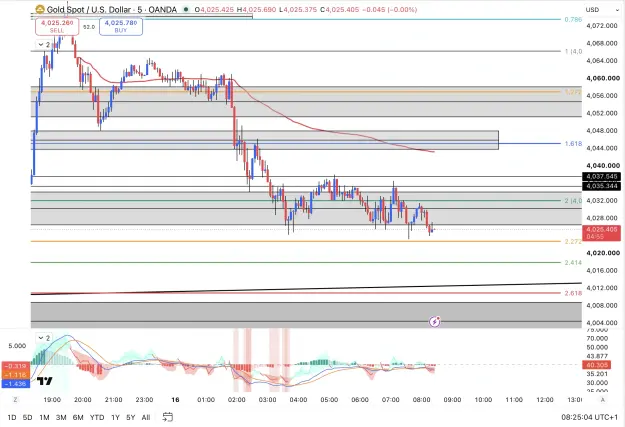Open the Go to date calendar icon
Viewport: 625px width, 427px height.
[x=168, y=417]
